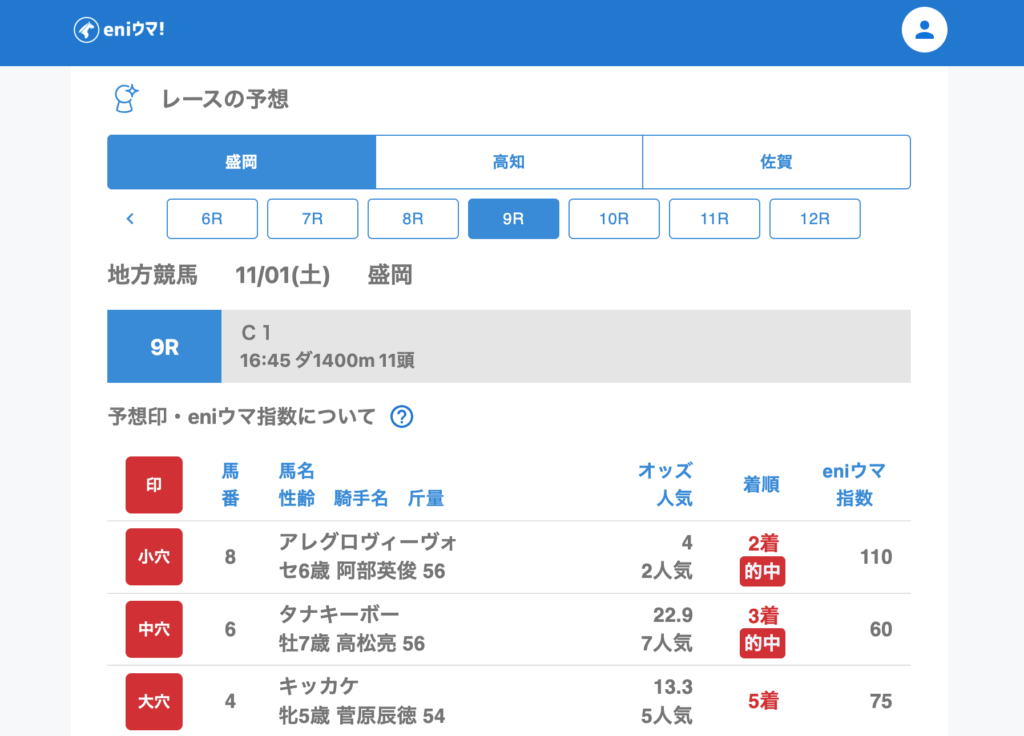Click the race prediction header icon
The width and height of the screenshot is (1024, 736).
point(126,99)
